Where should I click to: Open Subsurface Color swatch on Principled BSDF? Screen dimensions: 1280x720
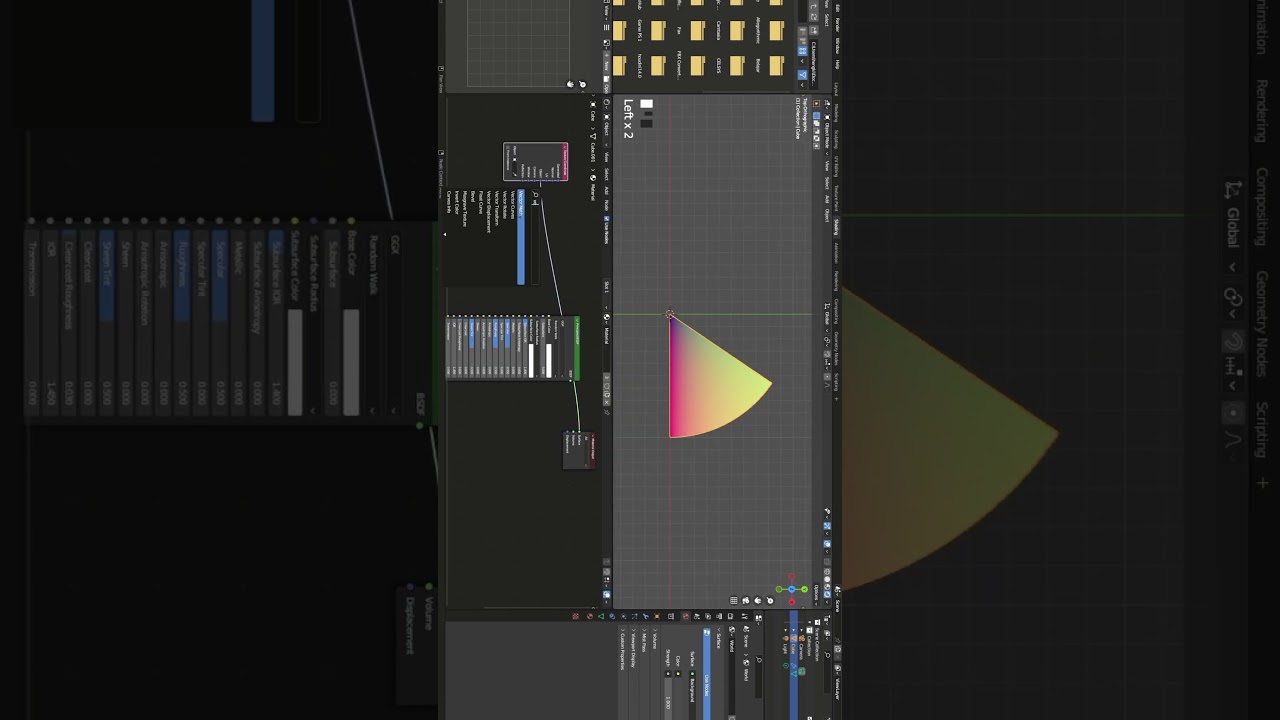(531, 361)
